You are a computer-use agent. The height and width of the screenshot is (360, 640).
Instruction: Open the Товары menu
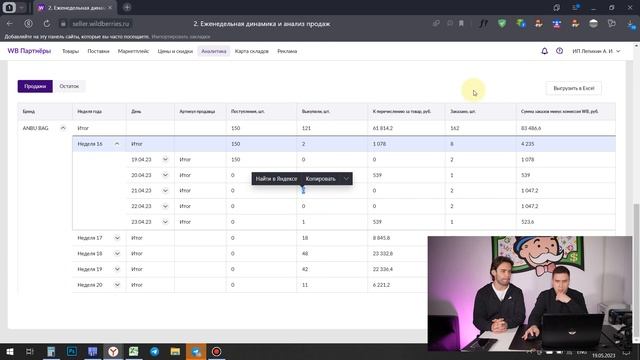pos(70,51)
